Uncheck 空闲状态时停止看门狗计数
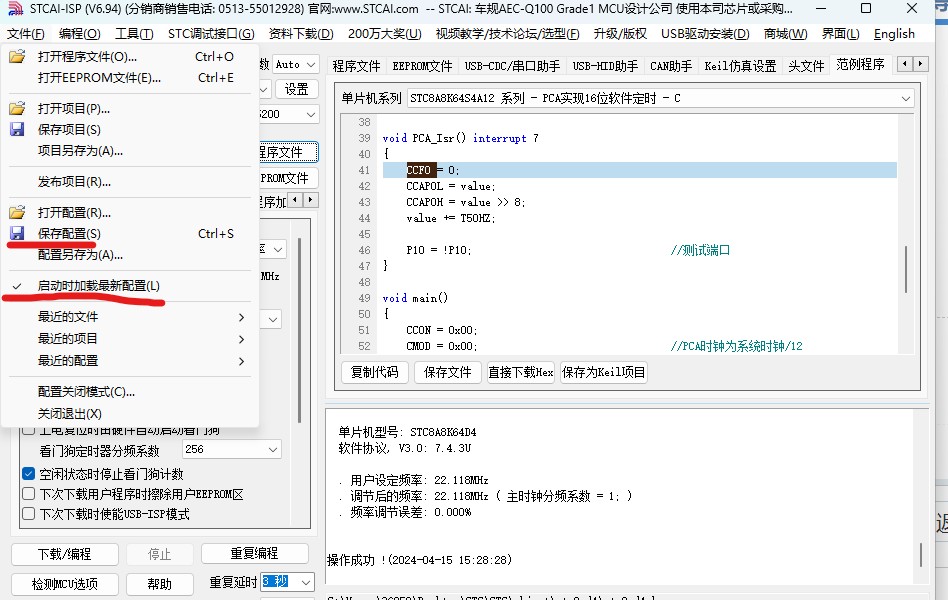The image size is (948, 600). [28, 473]
